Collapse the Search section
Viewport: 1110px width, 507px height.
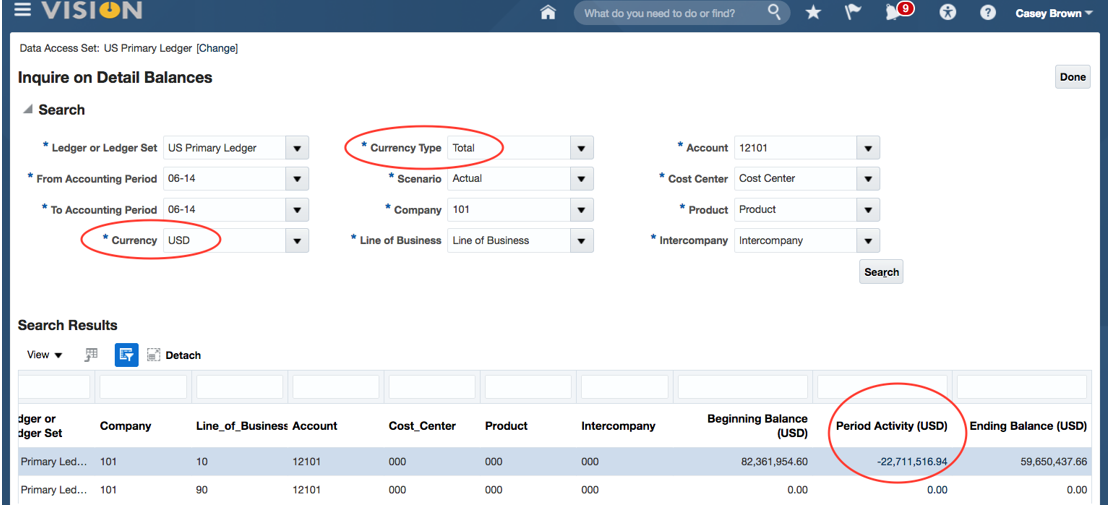click(x=27, y=110)
